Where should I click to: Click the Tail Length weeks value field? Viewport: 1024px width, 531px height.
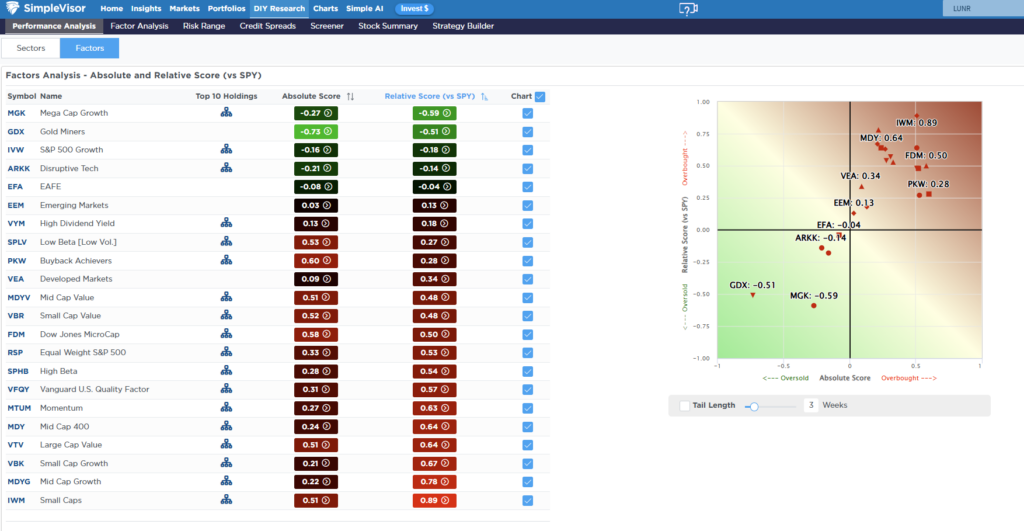[x=810, y=406]
